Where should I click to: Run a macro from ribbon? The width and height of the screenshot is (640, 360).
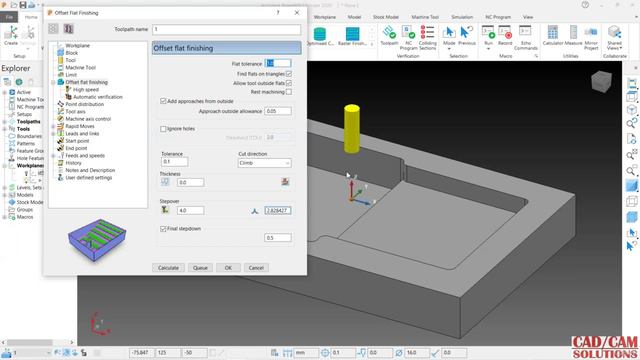coord(488,33)
